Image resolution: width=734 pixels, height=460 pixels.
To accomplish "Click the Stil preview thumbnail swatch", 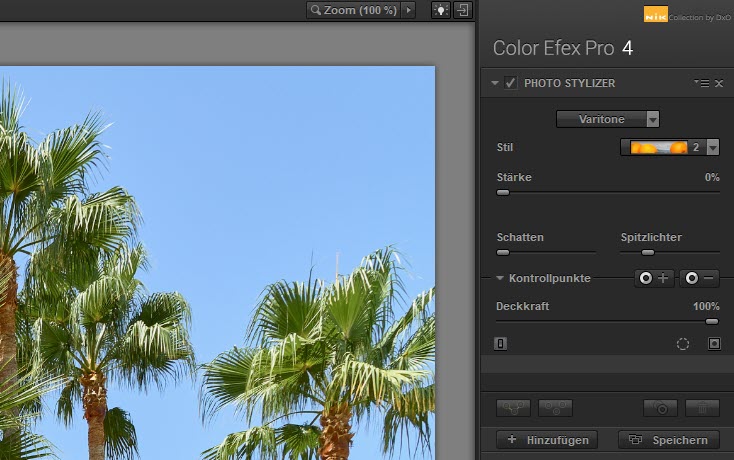I will coord(658,147).
